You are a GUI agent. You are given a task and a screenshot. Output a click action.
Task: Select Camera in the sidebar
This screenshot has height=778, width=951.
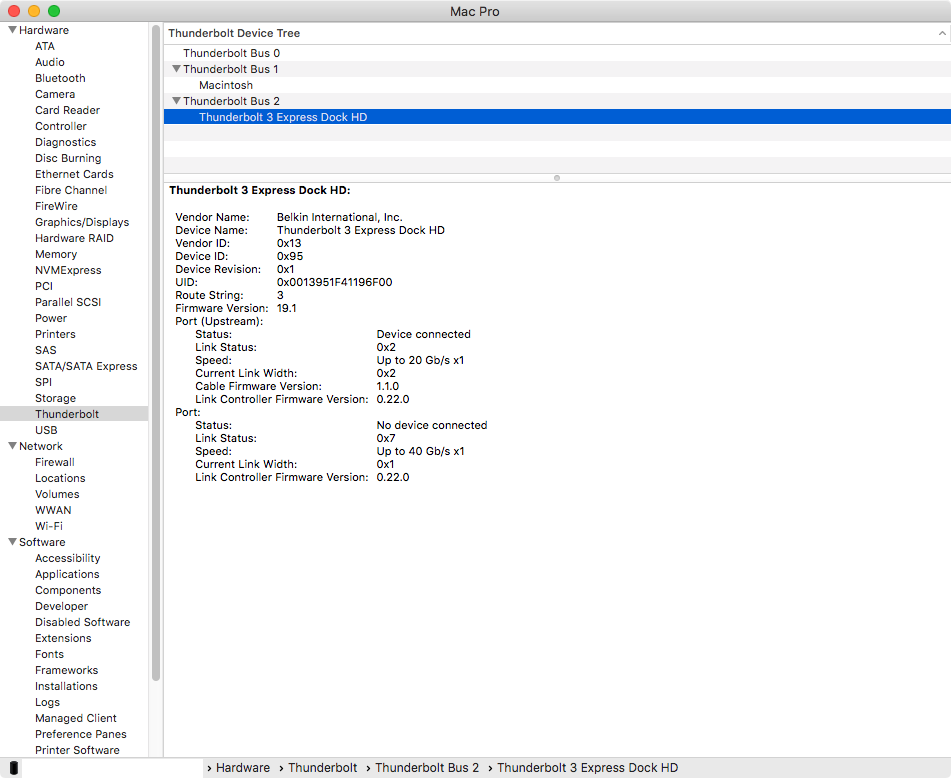click(x=55, y=94)
